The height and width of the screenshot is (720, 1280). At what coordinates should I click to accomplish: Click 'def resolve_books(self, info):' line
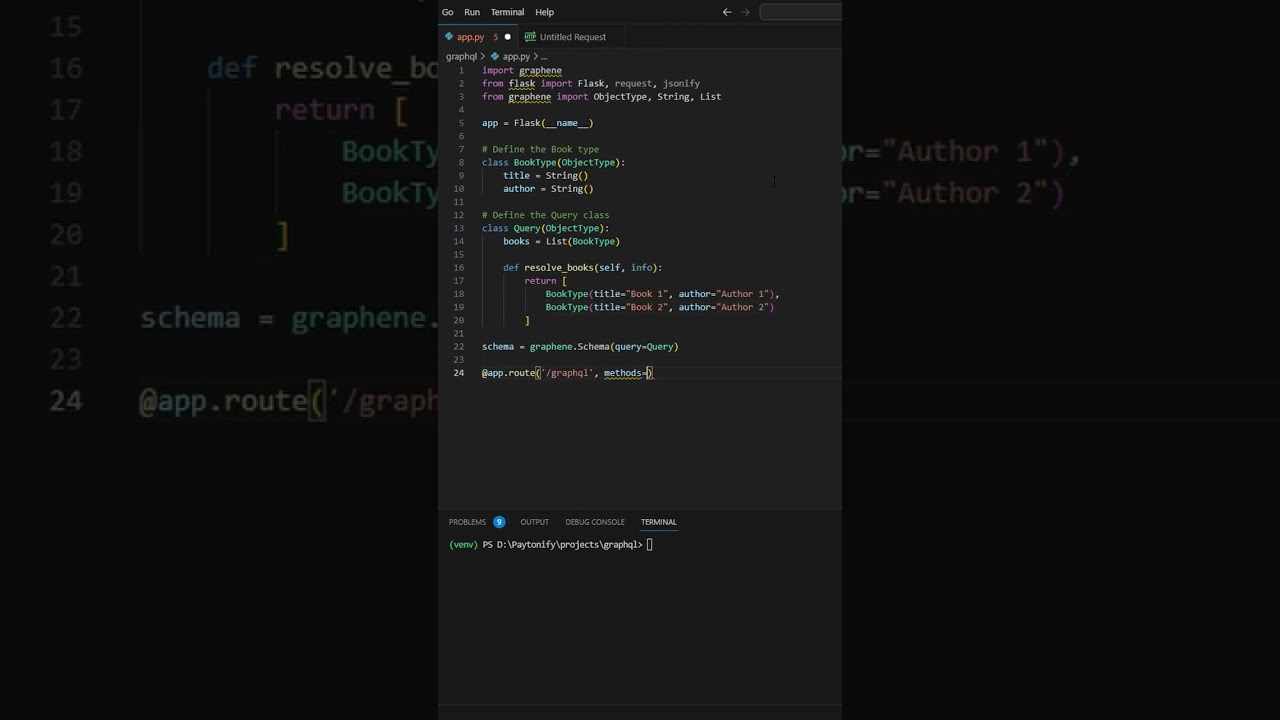583,268
